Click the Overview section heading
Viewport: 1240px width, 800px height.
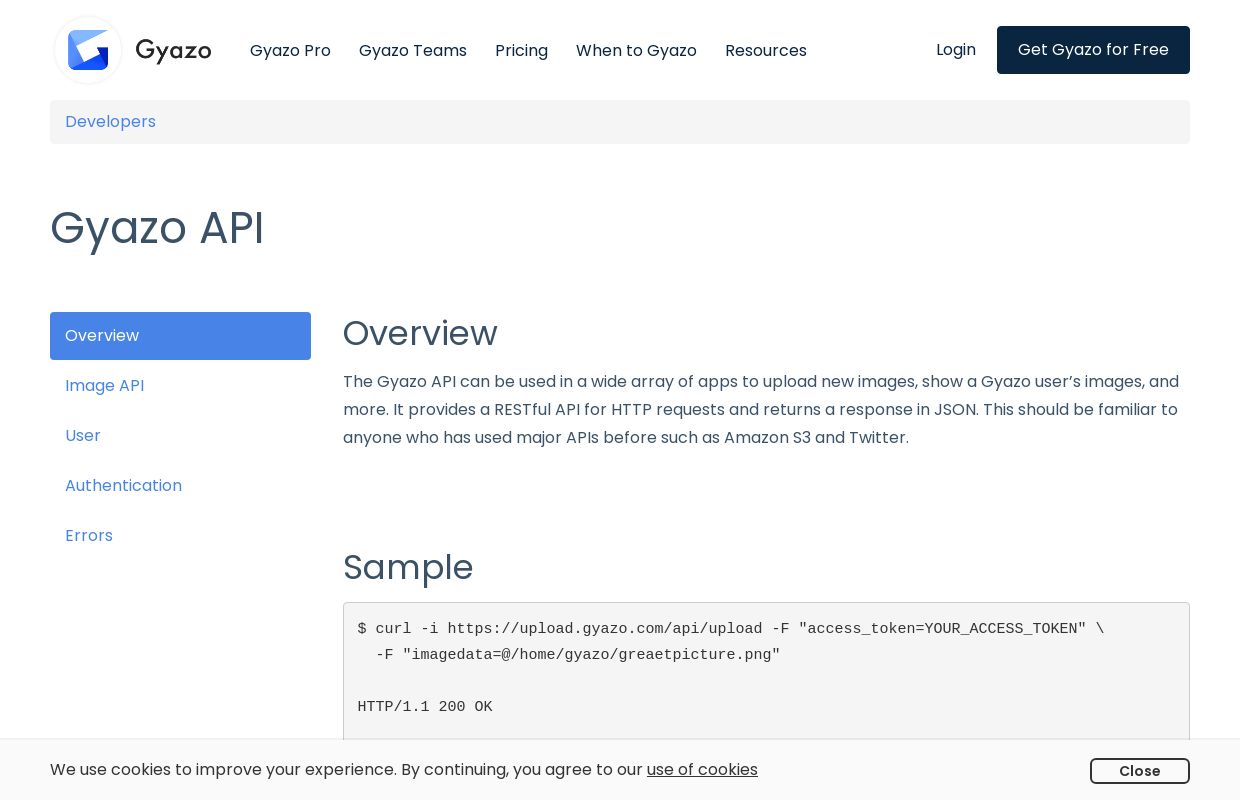(x=420, y=333)
